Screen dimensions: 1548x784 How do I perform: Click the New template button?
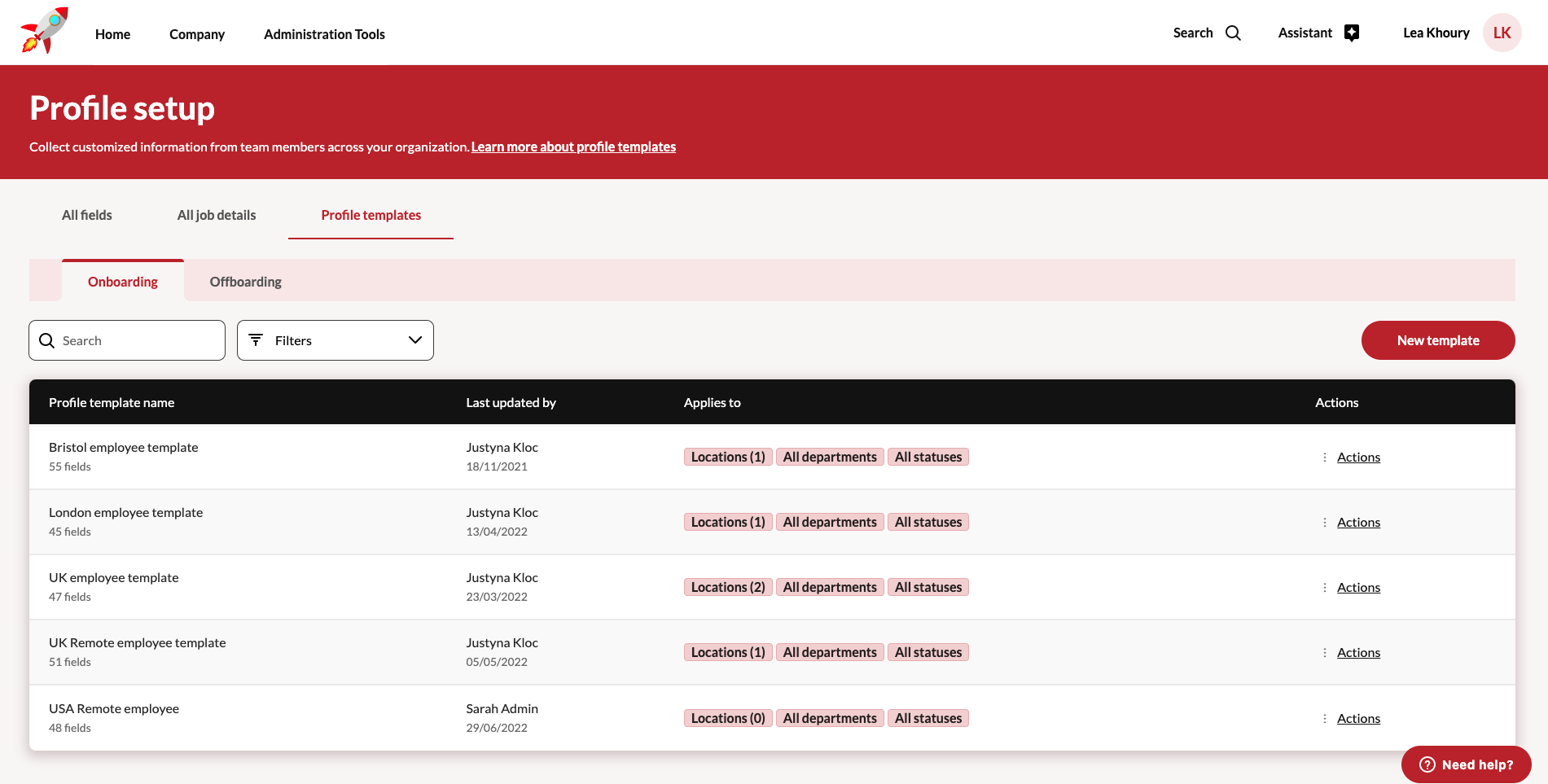[x=1437, y=340]
